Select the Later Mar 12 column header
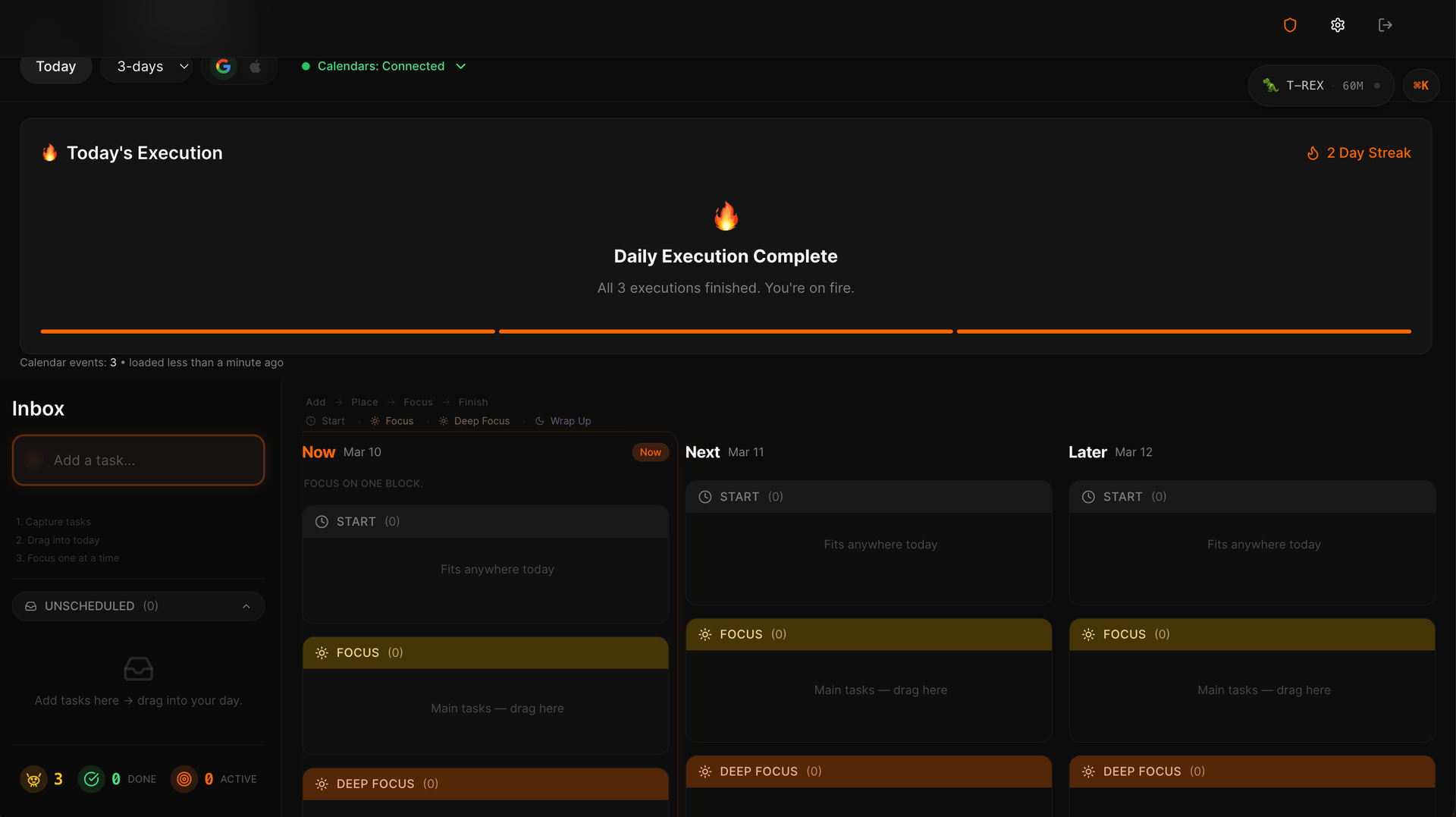Screen dimensions: 1456x817 click(1109, 452)
